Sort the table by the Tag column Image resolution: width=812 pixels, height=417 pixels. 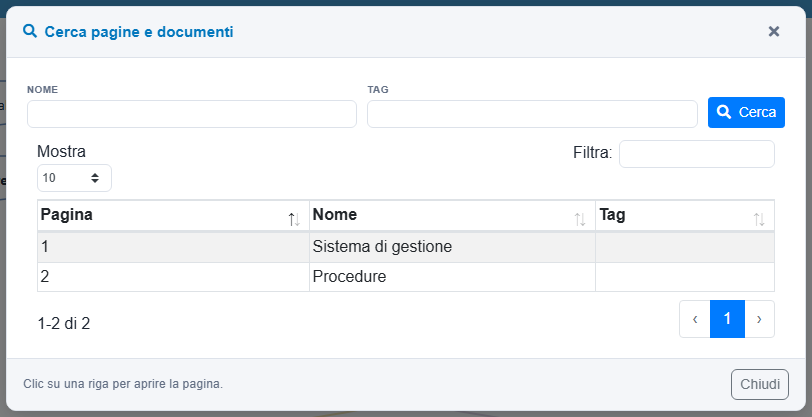coord(685,215)
